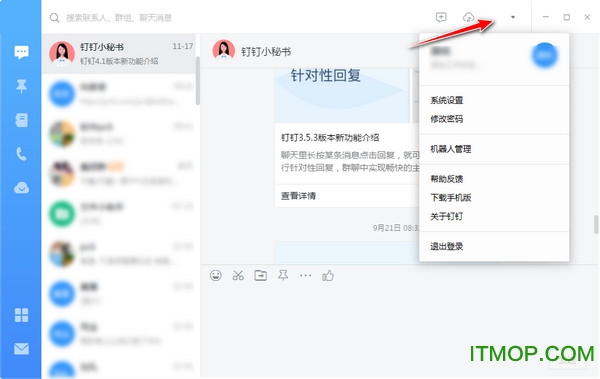Open the Phone call icon in sidebar

click(x=21, y=154)
